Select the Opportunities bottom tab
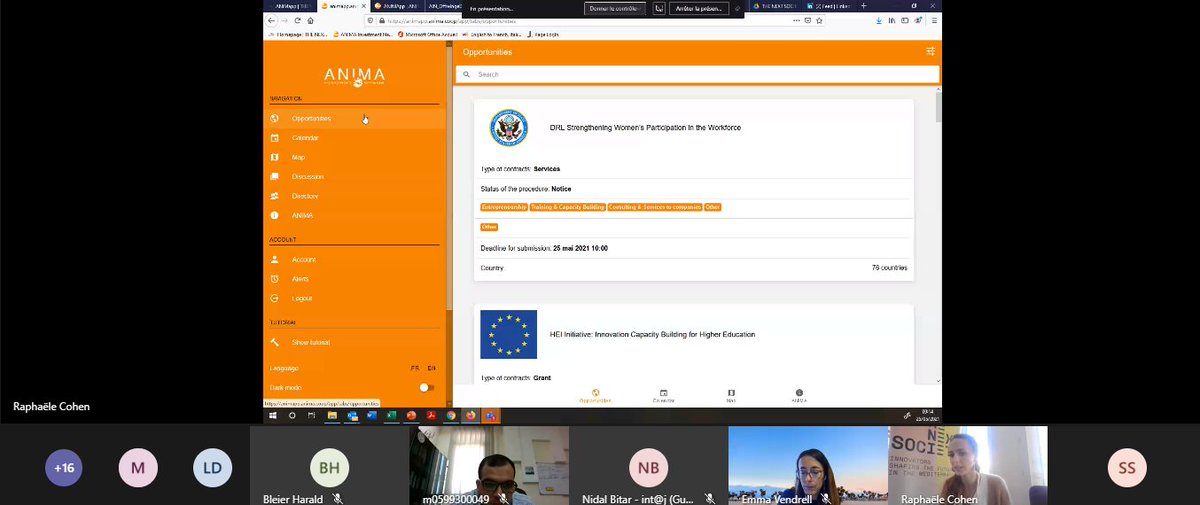1200x505 pixels. point(595,396)
